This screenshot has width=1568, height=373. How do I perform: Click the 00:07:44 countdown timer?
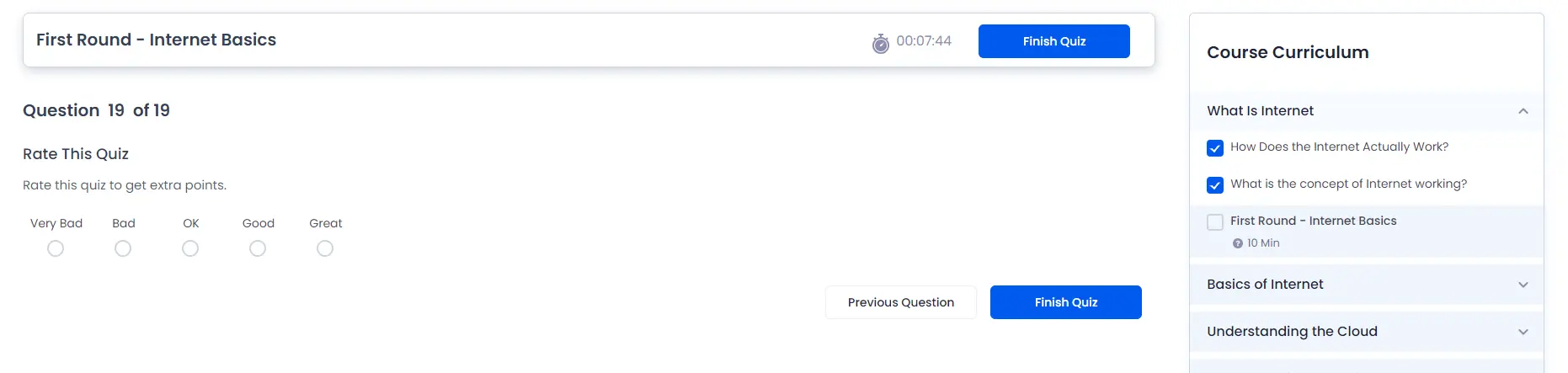tap(924, 41)
